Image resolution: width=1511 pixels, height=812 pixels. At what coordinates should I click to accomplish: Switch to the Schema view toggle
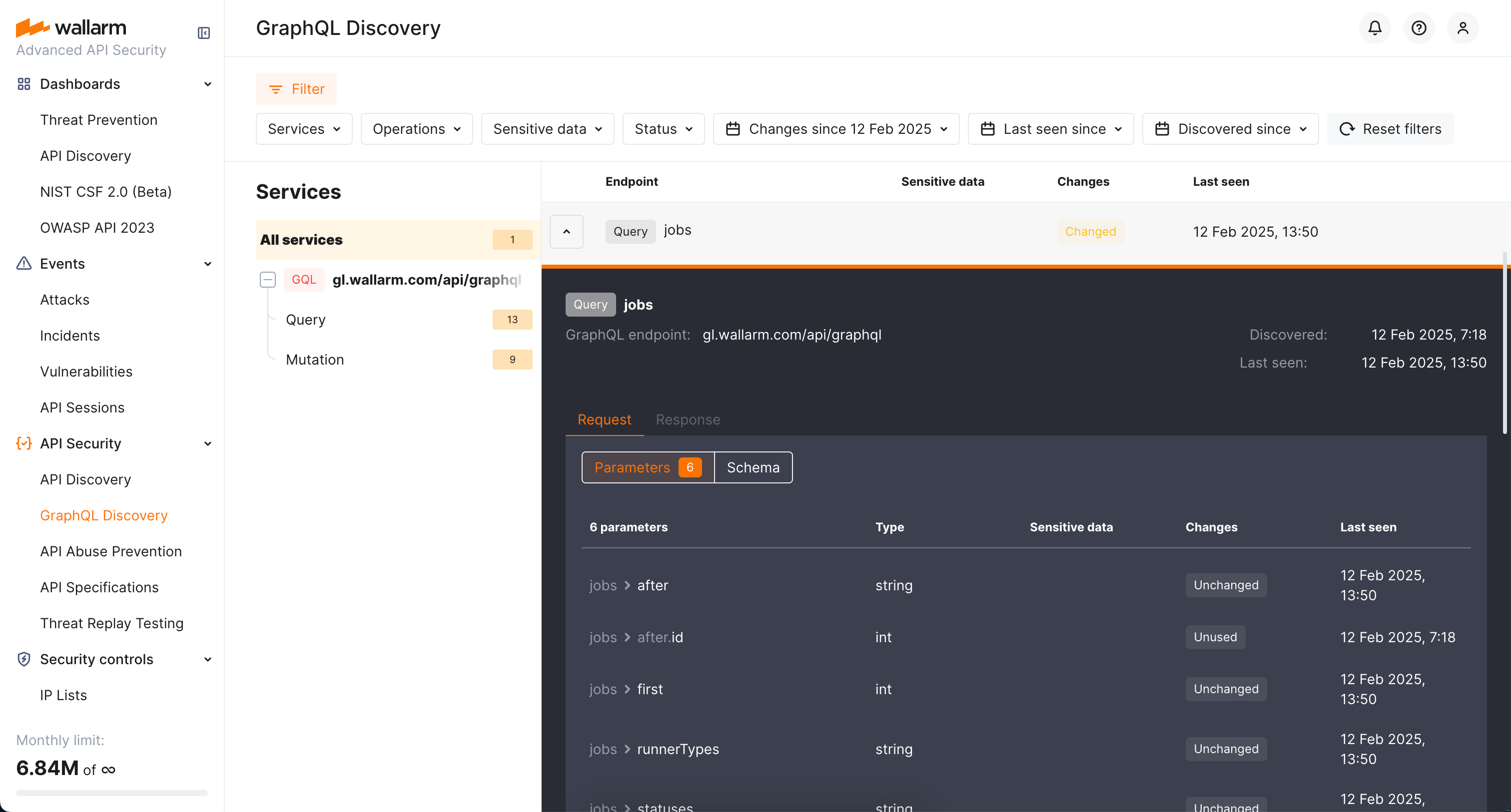click(x=753, y=467)
